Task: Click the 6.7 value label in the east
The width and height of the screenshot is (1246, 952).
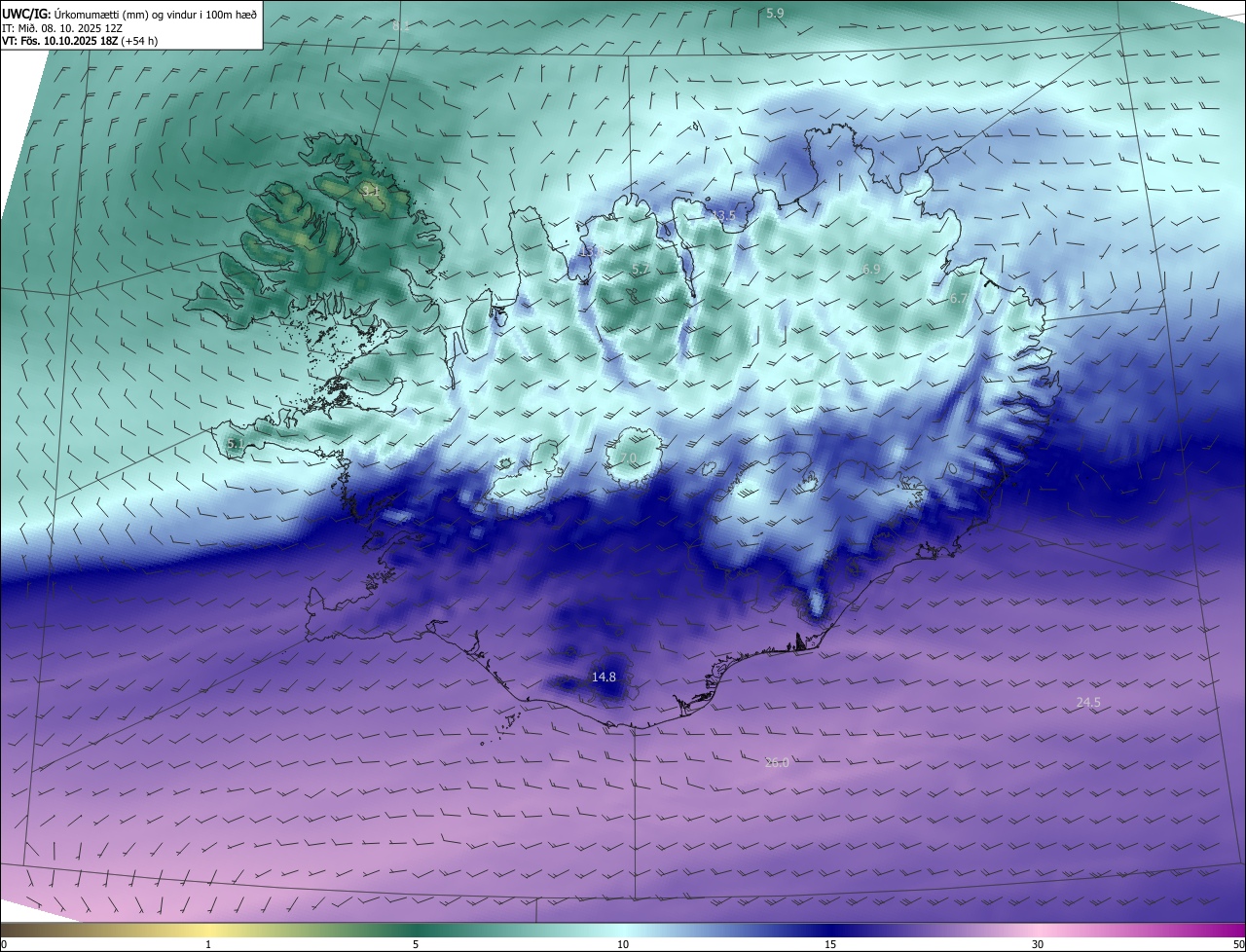Action: coord(958,299)
